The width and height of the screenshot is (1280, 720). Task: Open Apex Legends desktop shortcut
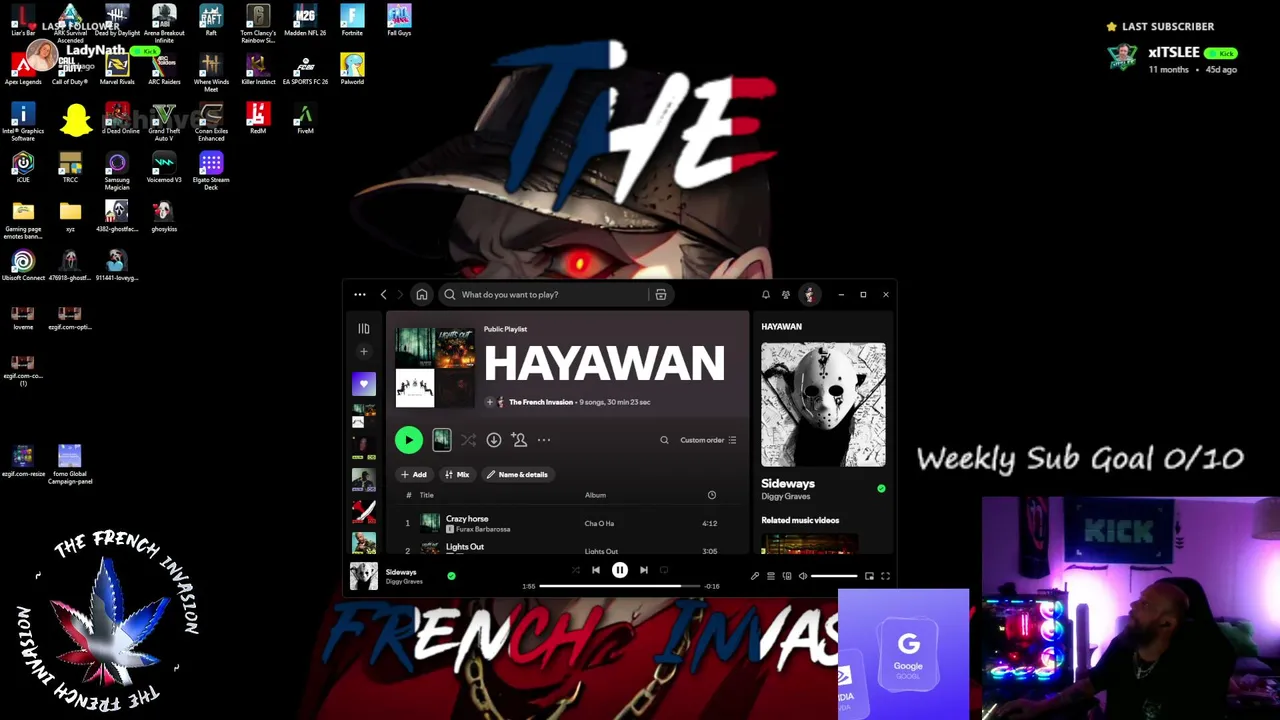tap(23, 68)
